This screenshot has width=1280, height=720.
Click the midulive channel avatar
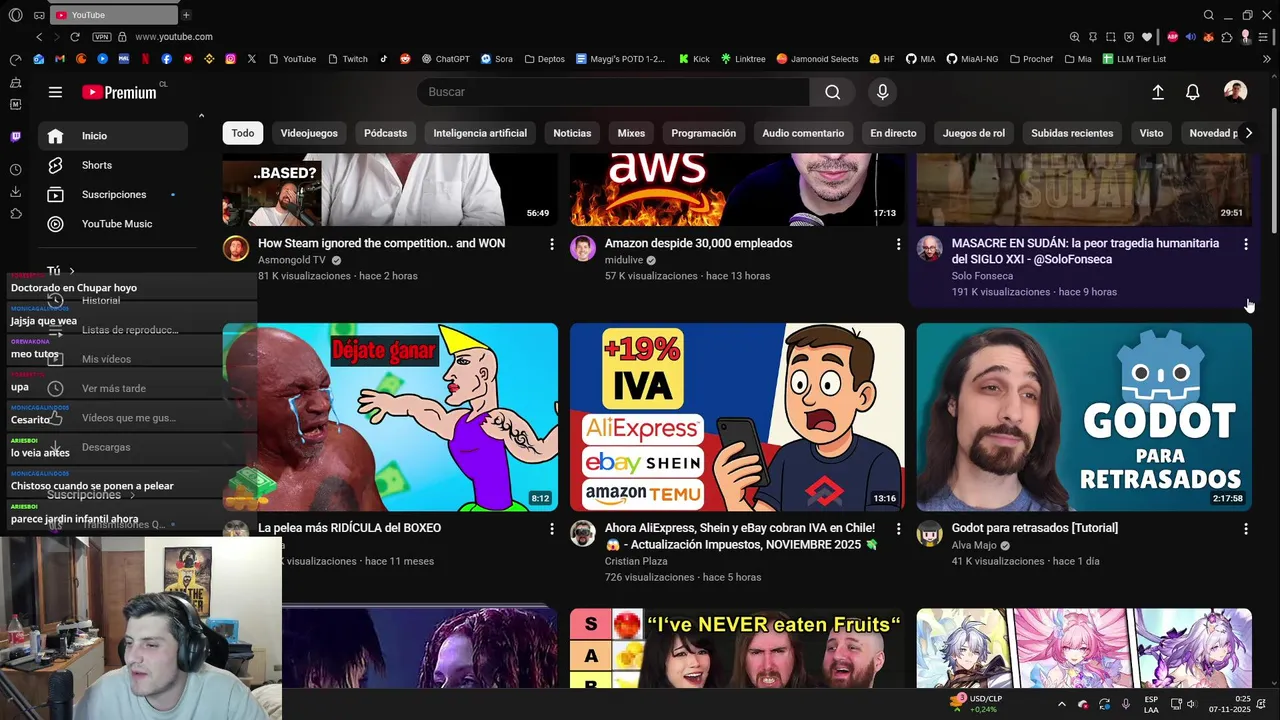tap(583, 249)
